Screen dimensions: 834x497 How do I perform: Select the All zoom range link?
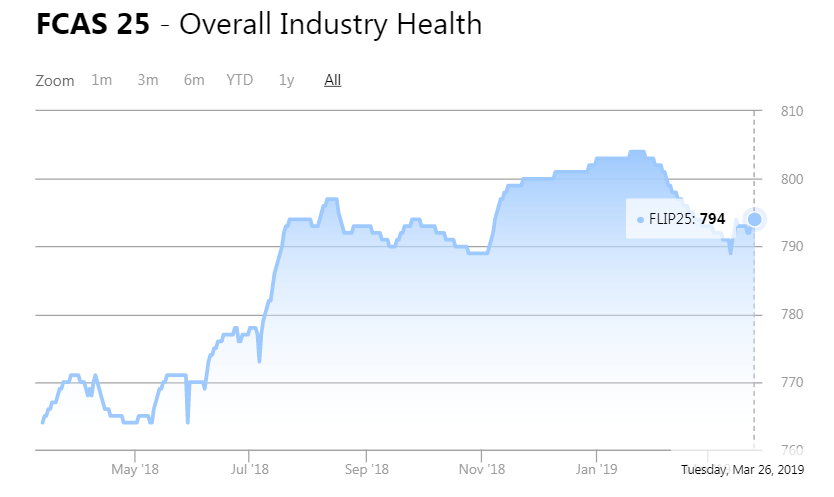click(x=333, y=80)
